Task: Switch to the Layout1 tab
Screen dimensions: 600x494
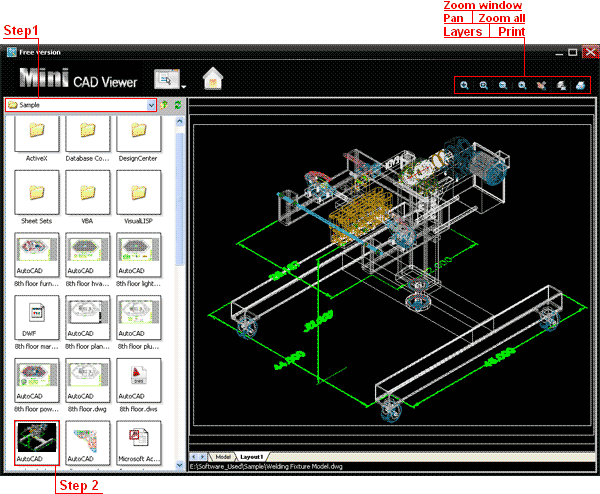Action: point(252,457)
